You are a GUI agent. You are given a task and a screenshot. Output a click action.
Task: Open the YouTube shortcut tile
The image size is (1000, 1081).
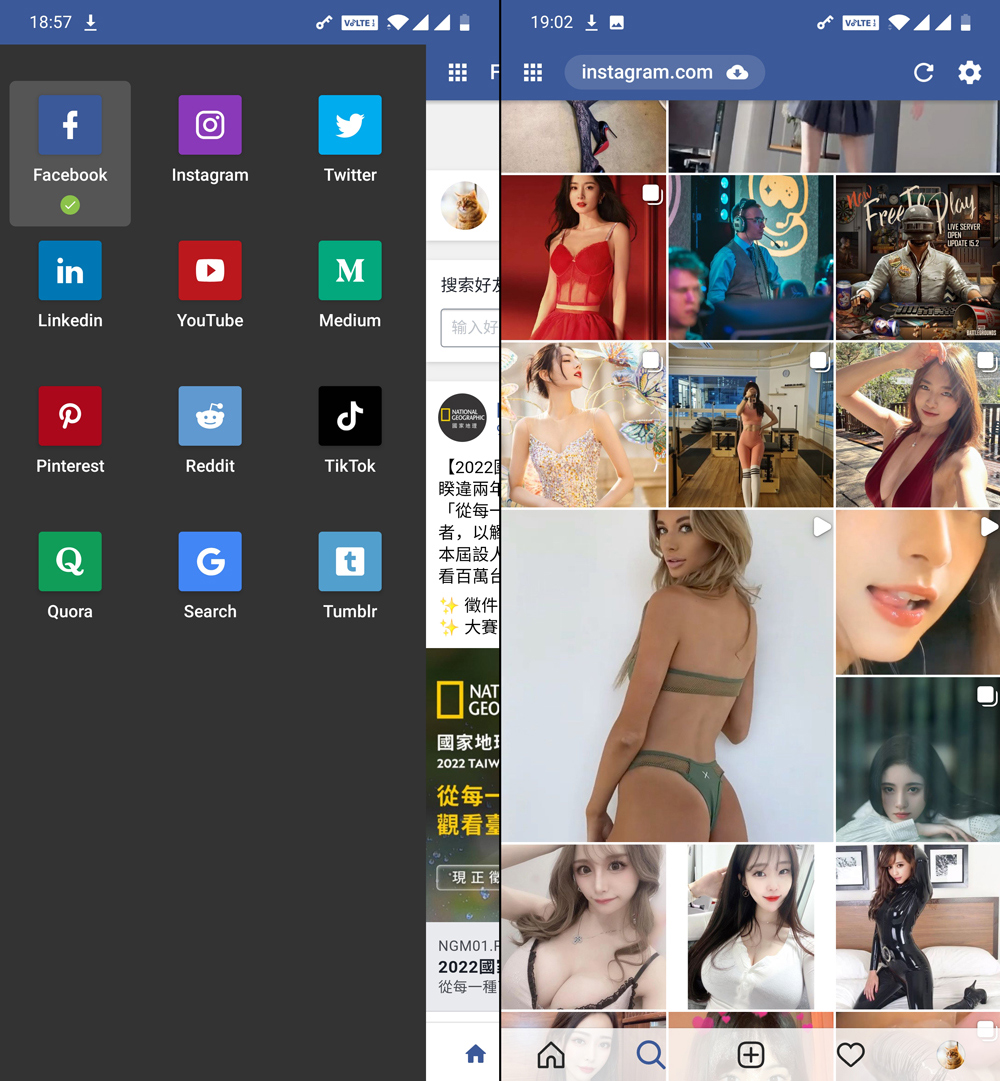[x=210, y=285]
